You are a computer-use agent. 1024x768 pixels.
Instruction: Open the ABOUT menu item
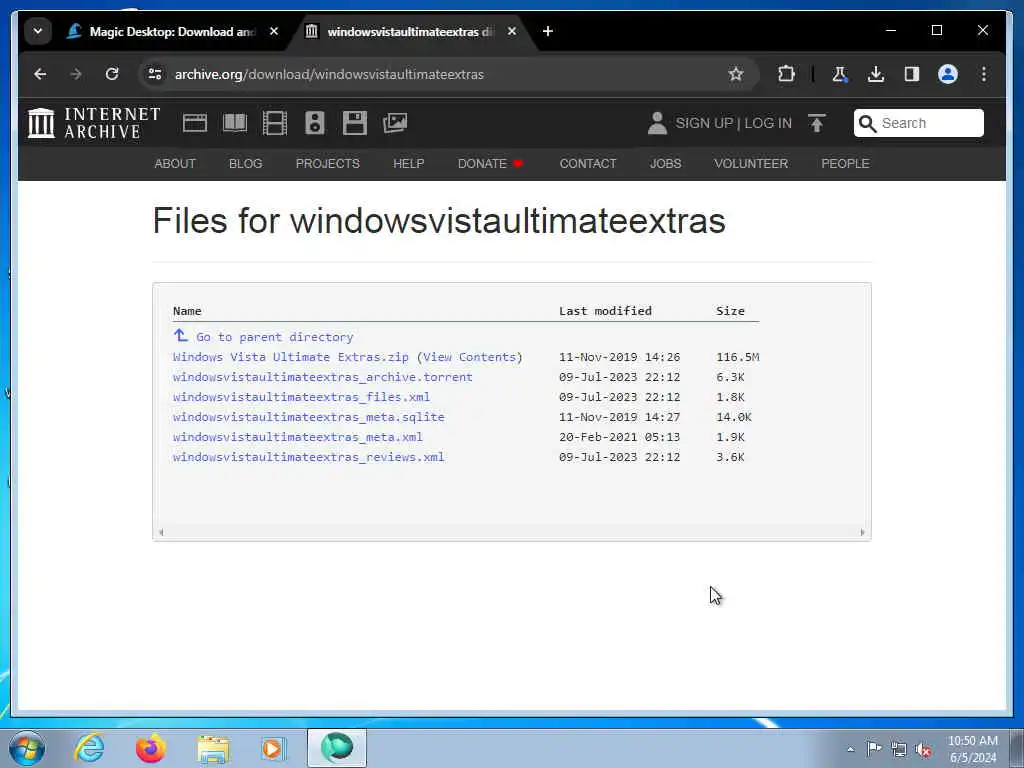coord(175,164)
